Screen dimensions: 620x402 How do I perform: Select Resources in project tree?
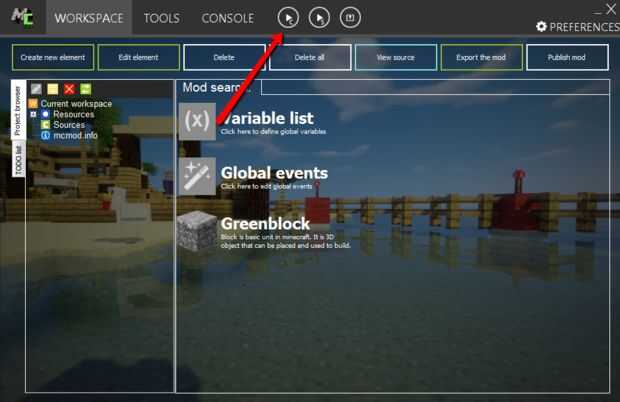pos(74,114)
